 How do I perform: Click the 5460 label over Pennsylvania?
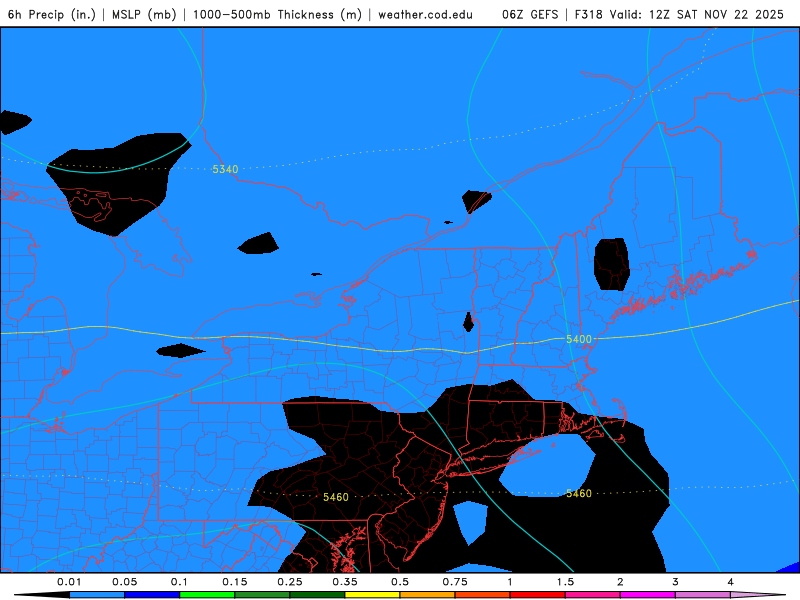(x=336, y=497)
